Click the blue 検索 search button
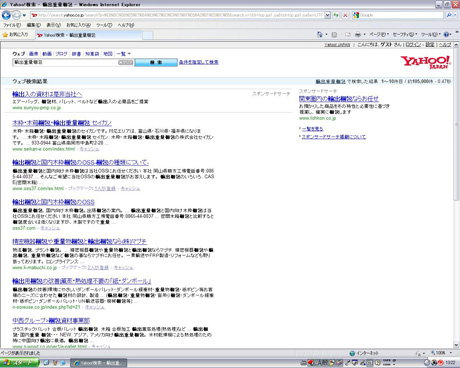This screenshot has width=460, height=368. (x=156, y=62)
